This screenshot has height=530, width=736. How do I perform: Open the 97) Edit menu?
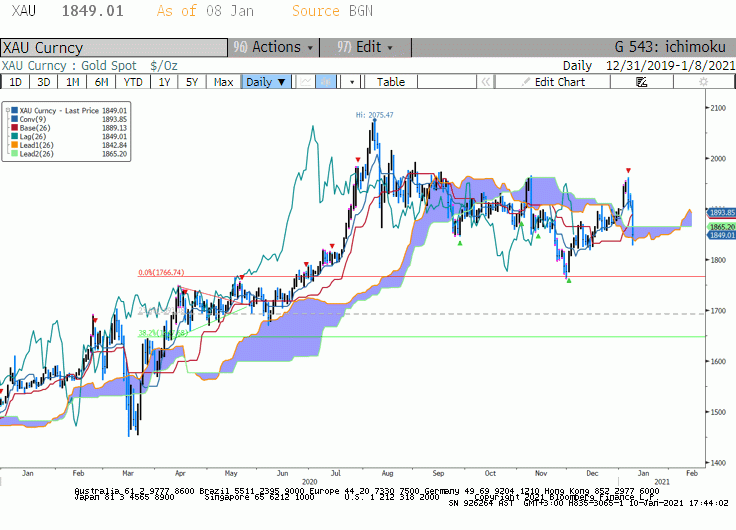(365, 47)
